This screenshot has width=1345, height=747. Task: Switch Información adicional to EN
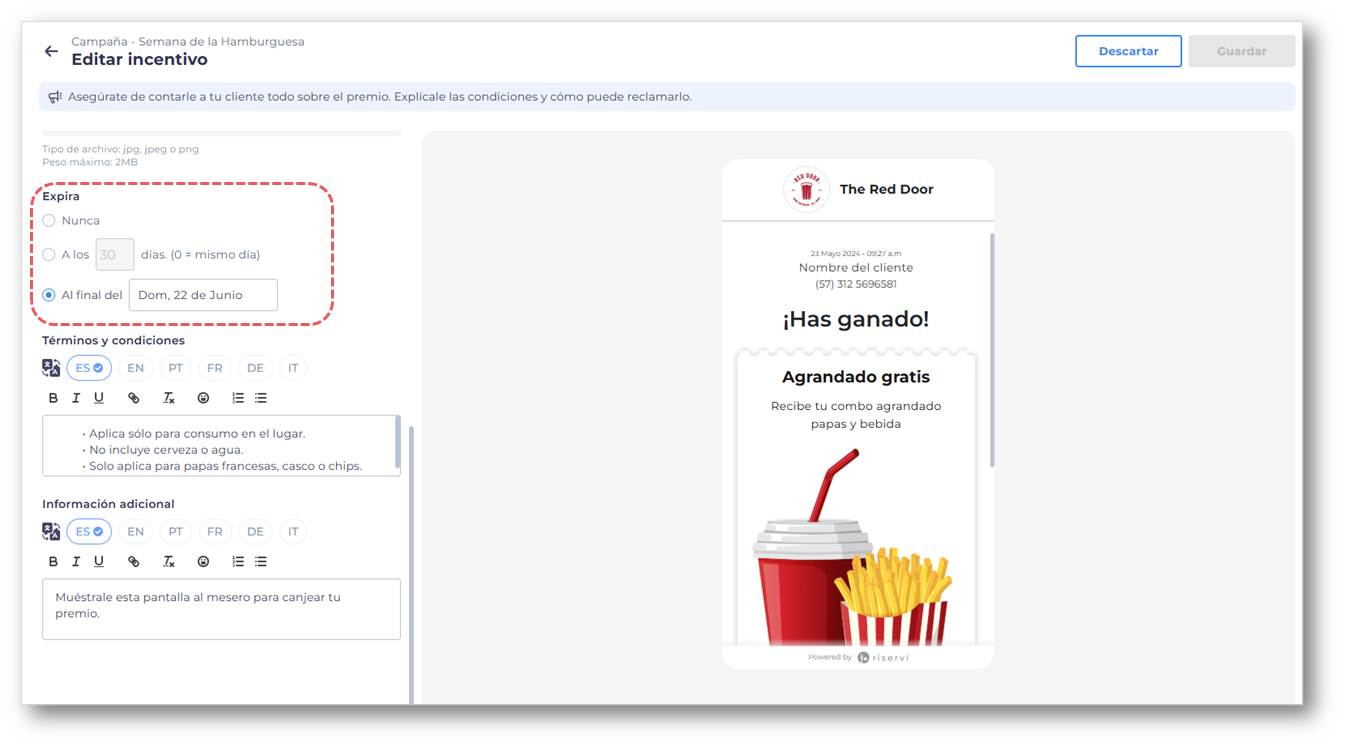(135, 532)
